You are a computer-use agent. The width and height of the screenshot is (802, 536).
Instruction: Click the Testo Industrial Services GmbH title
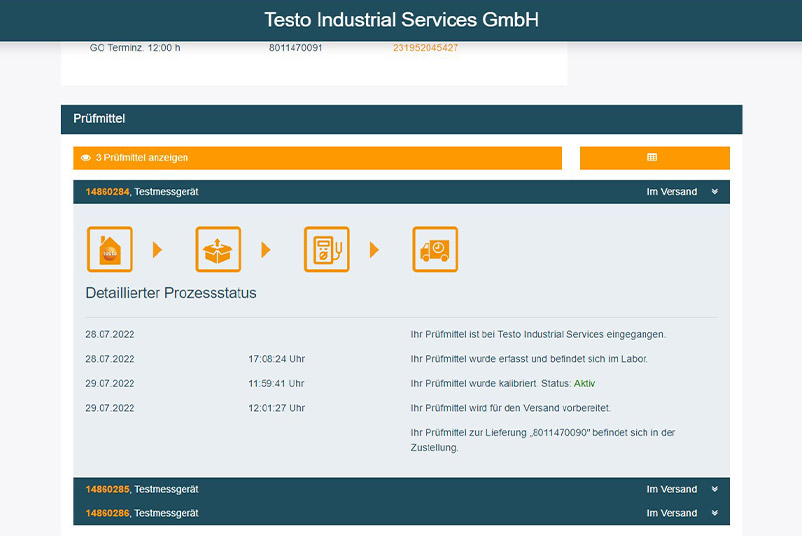[x=402, y=20]
